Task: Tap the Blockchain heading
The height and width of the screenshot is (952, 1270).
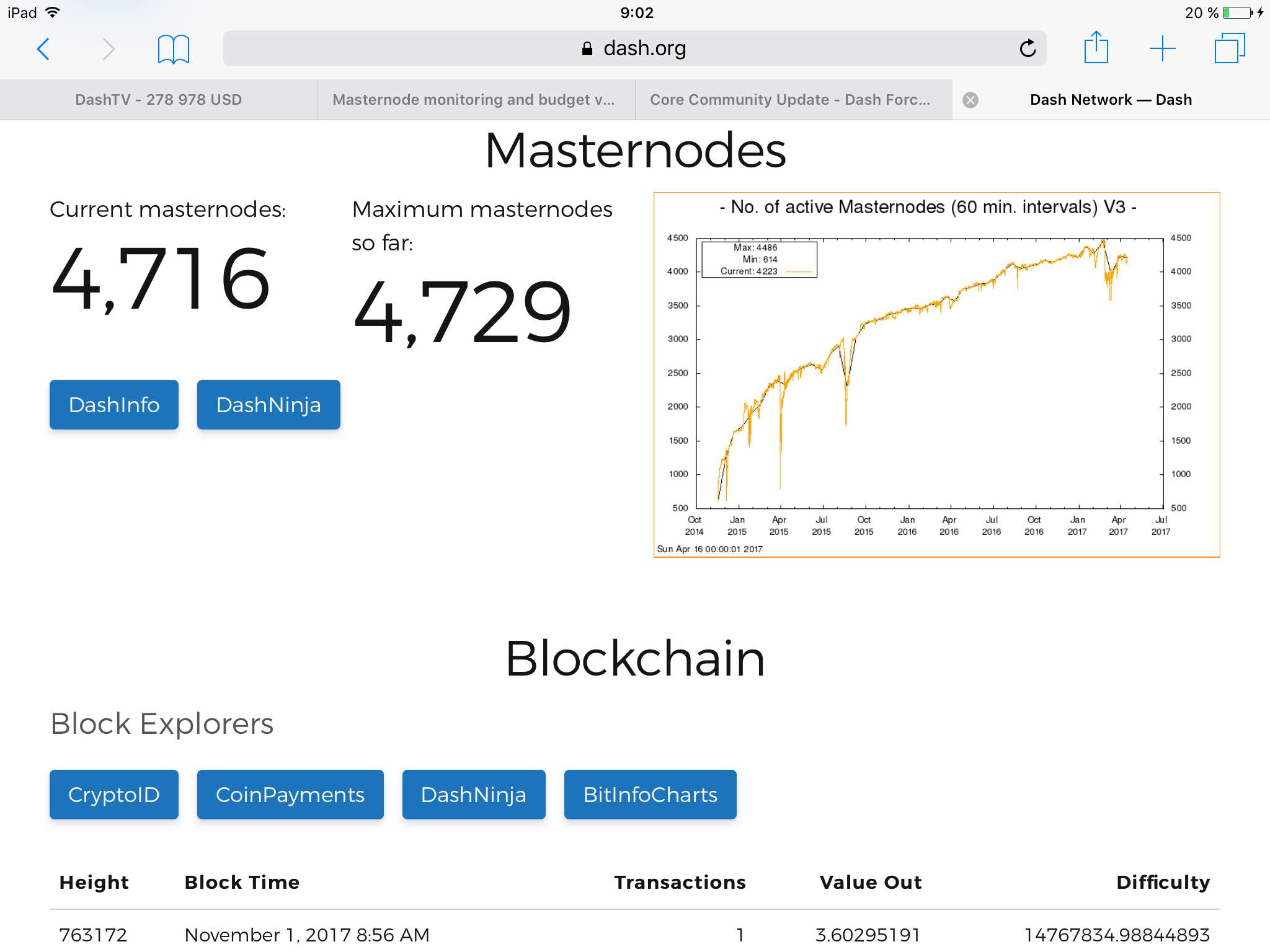Action: tap(635, 658)
